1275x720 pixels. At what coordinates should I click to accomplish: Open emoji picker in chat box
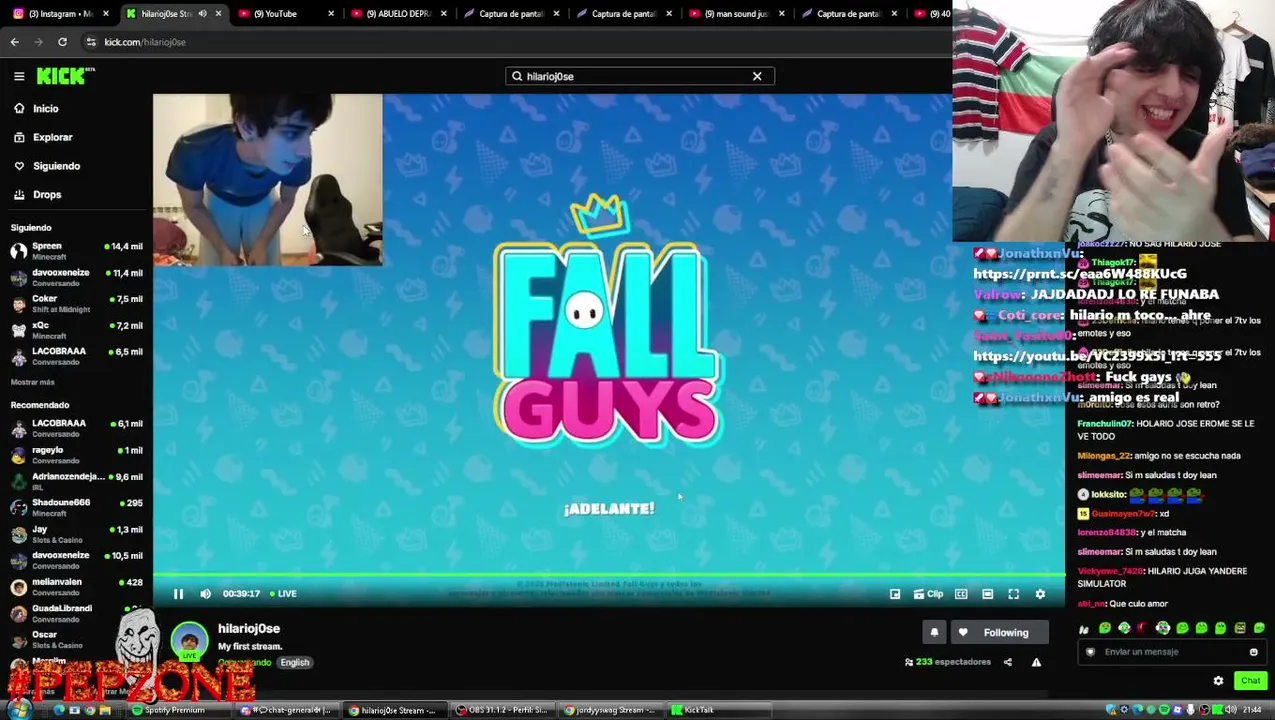click(x=1253, y=652)
